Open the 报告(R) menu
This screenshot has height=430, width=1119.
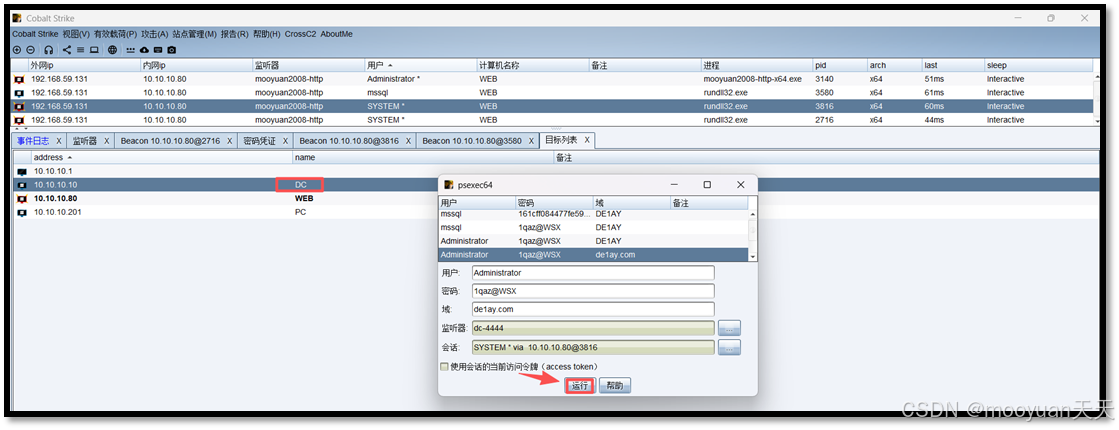[235, 34]
